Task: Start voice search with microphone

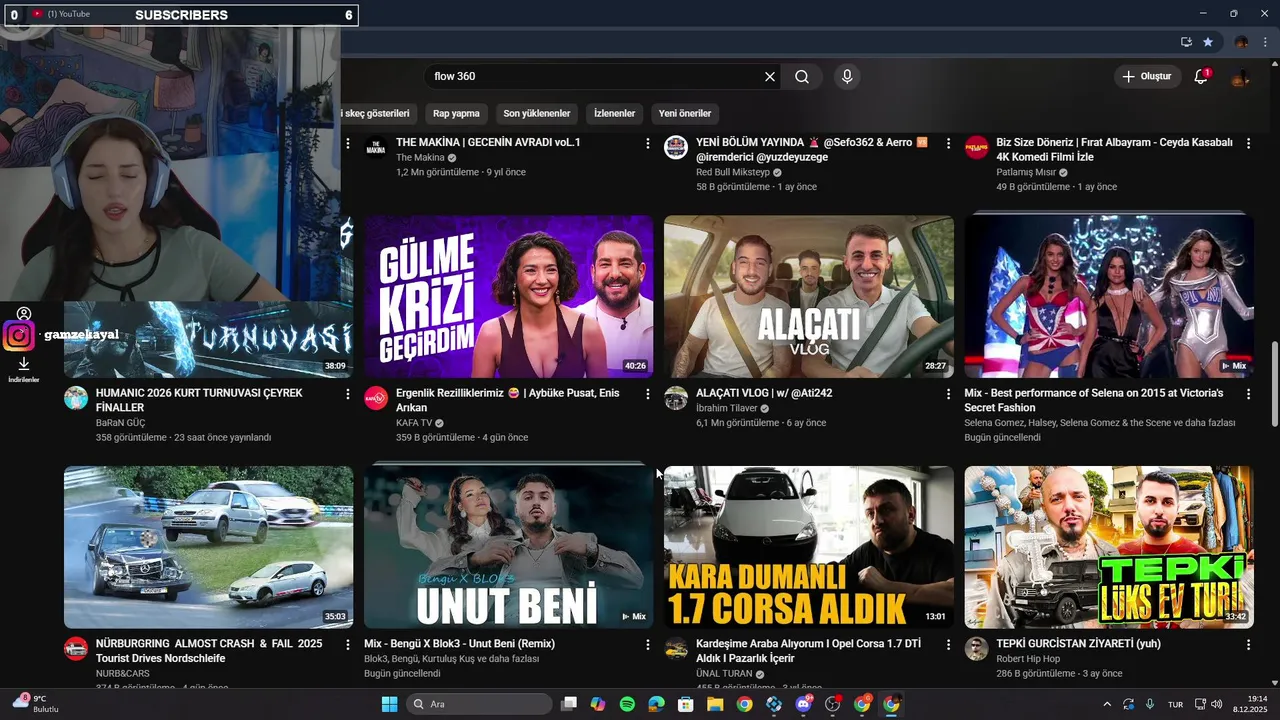Action: coord(847,77)
